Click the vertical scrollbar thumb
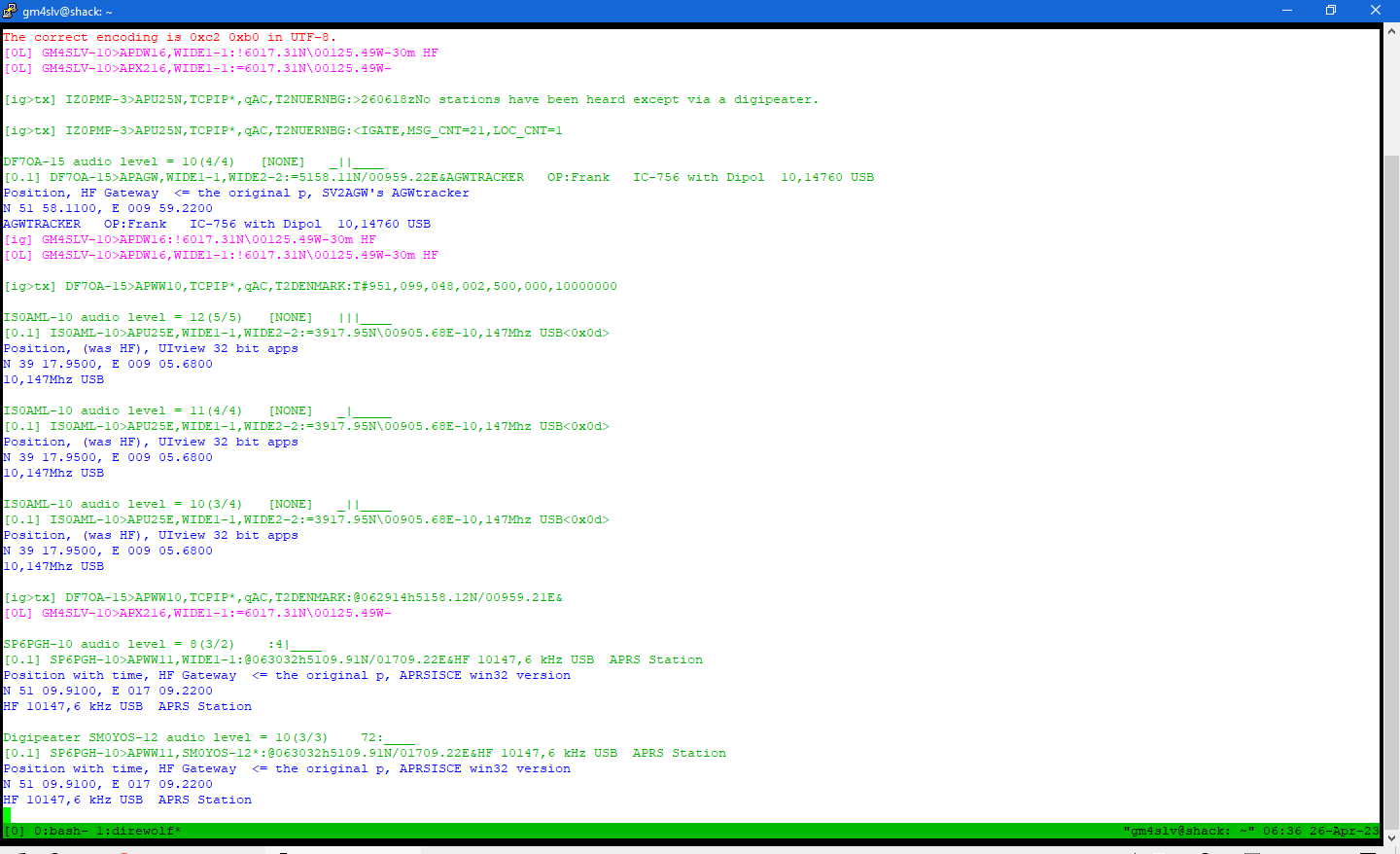This screenshot has height=854, width=1400. point(1391,486)
